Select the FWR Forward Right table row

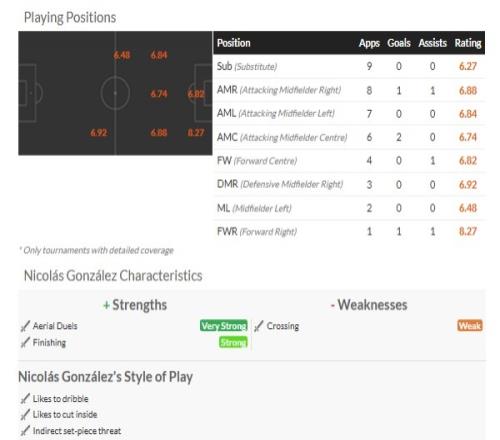coord(349,231)
